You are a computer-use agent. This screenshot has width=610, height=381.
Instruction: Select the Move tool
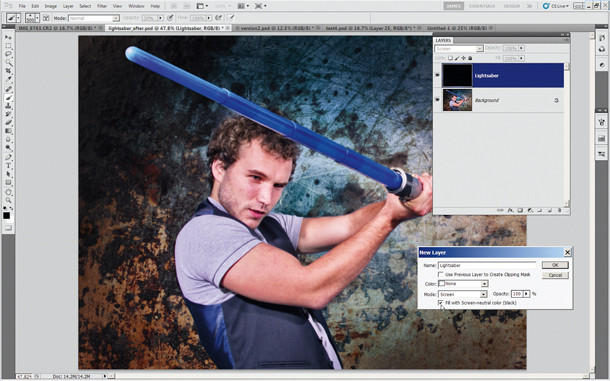8,37
